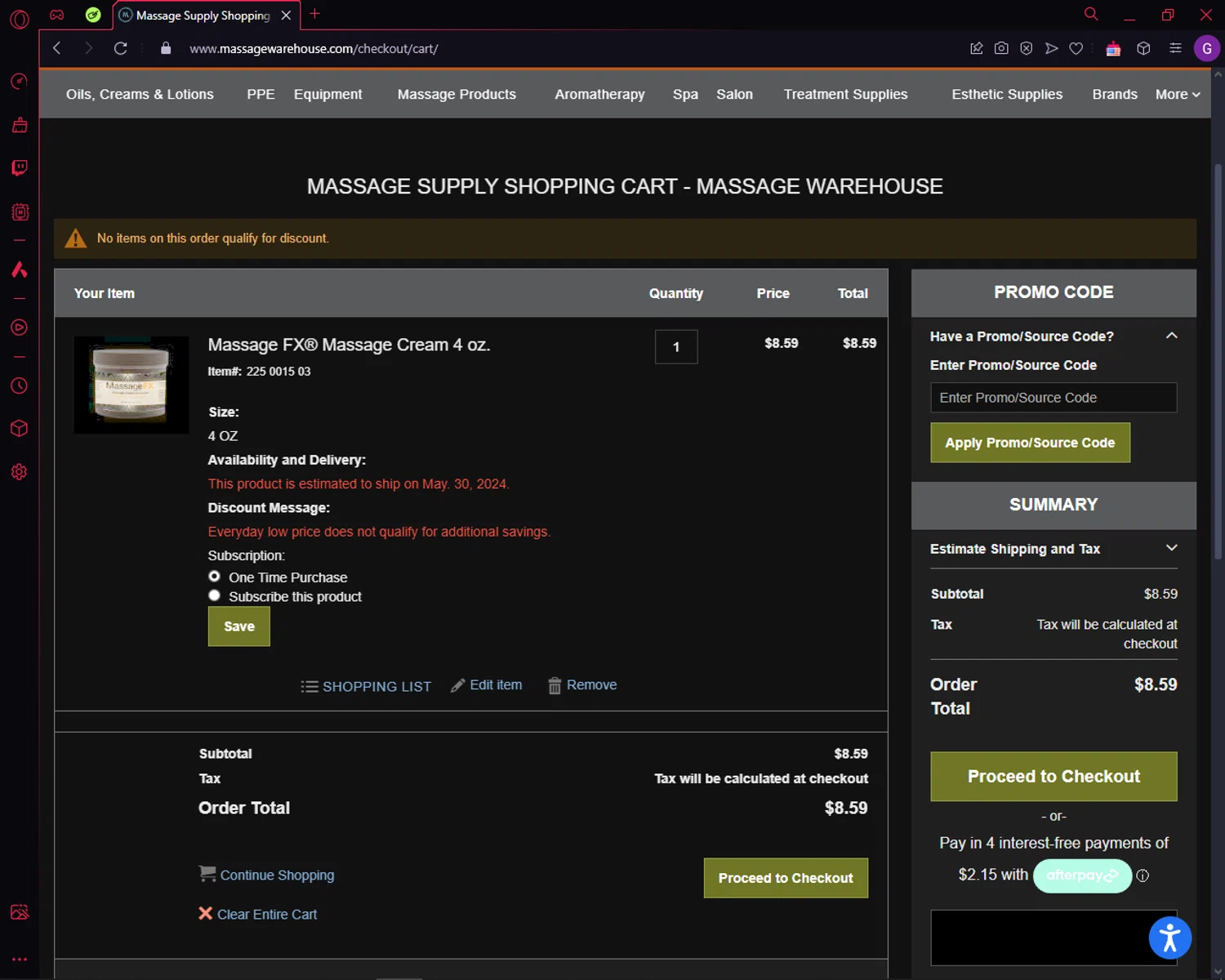
Task: Open Aria AI icon in sidebar
Action: click(20, 269)
